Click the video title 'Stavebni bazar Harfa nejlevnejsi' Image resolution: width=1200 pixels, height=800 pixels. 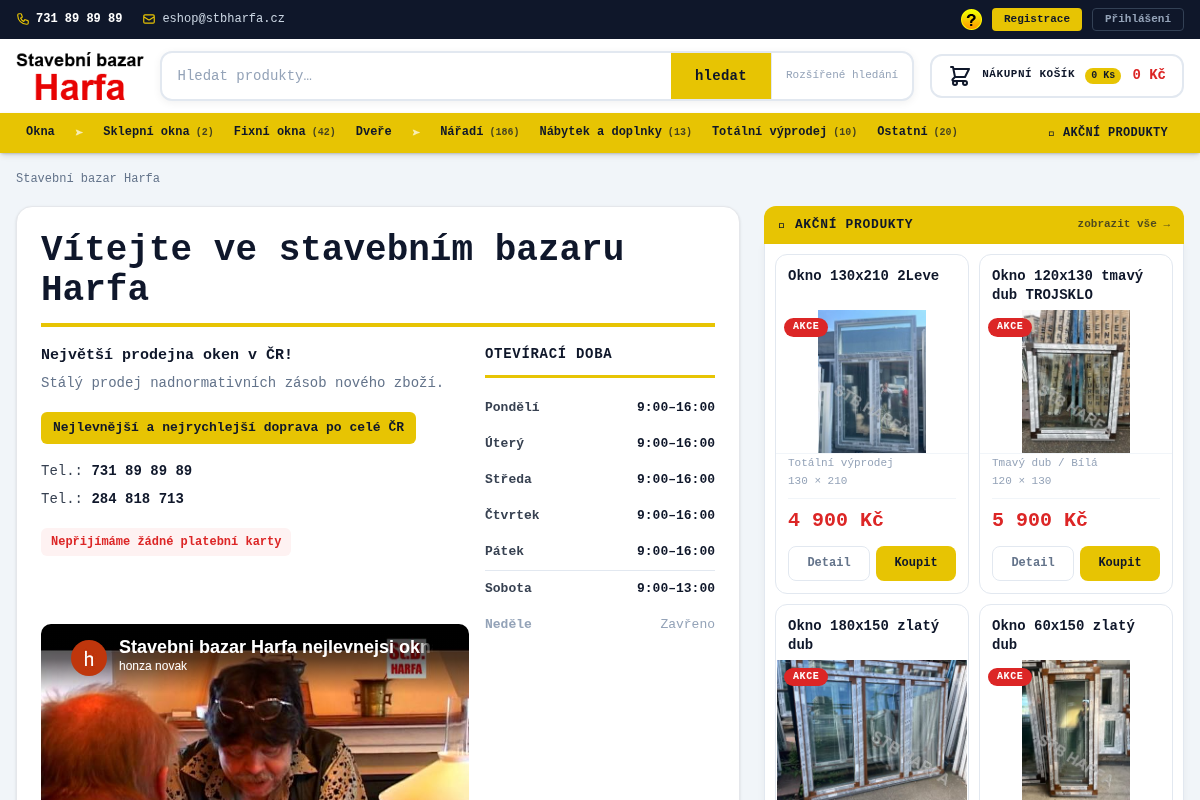coord(272,647)
